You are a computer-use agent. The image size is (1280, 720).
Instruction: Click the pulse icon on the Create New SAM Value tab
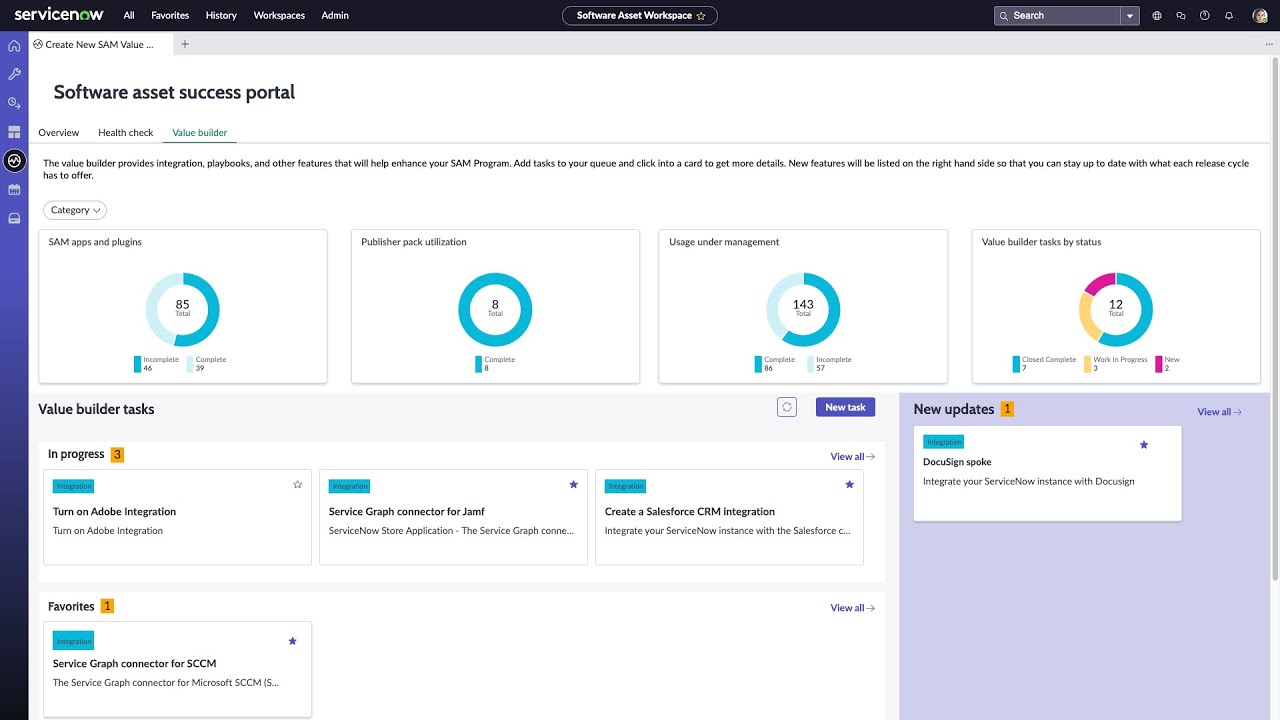click(38, 44)
